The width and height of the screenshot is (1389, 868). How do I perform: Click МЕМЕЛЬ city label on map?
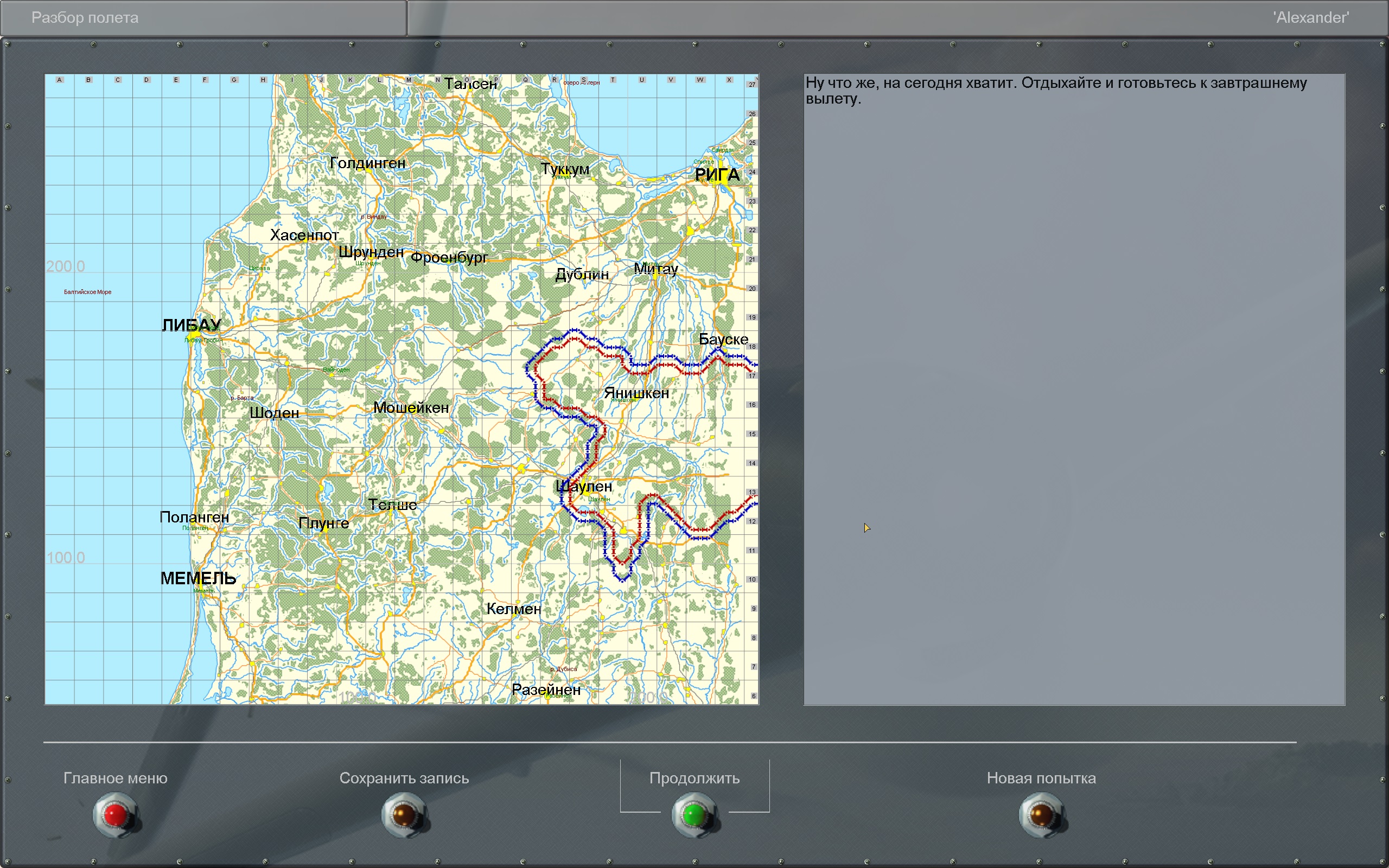[198, 578]
